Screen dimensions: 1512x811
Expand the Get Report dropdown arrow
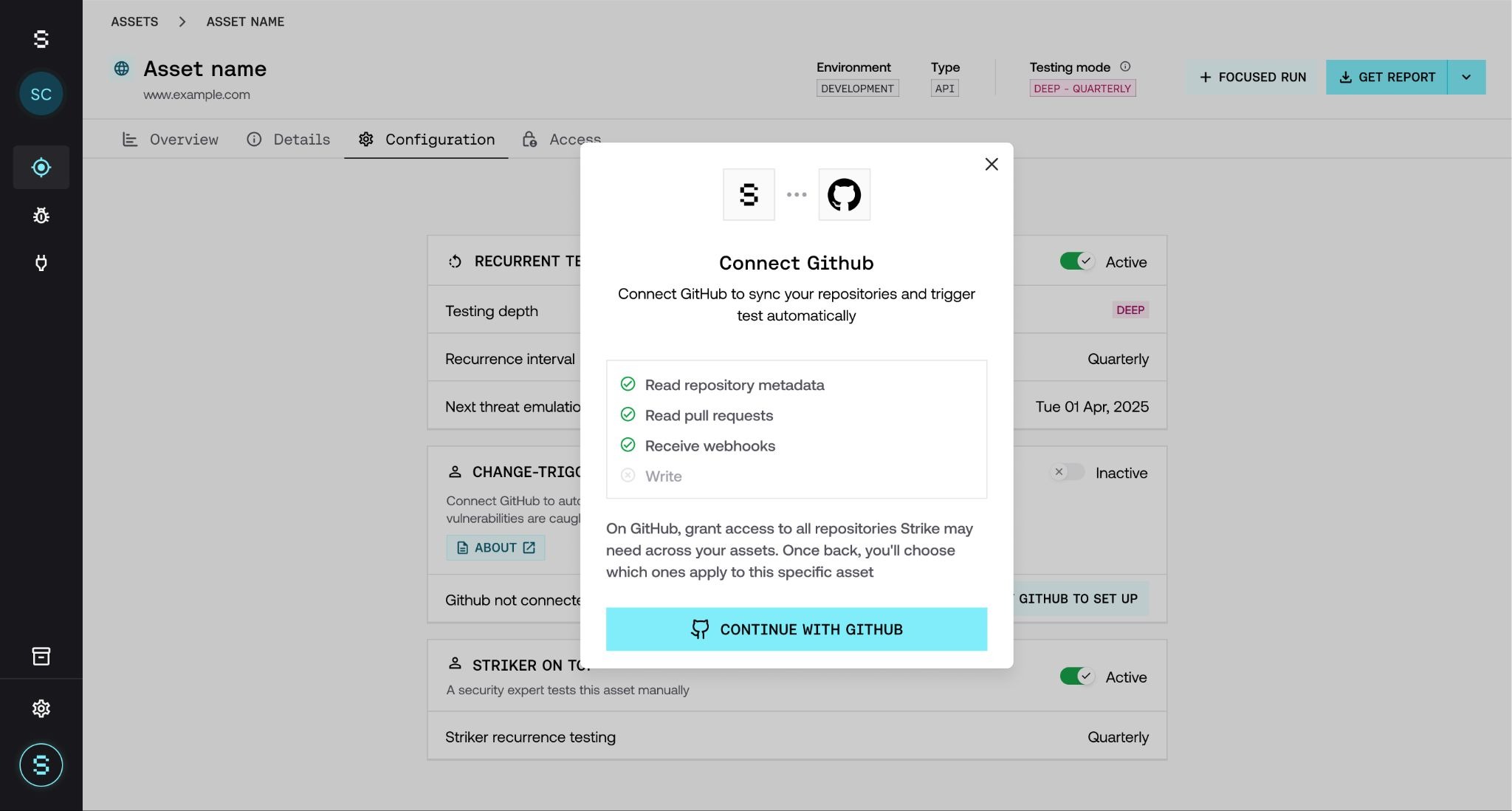click(1466, 77)
